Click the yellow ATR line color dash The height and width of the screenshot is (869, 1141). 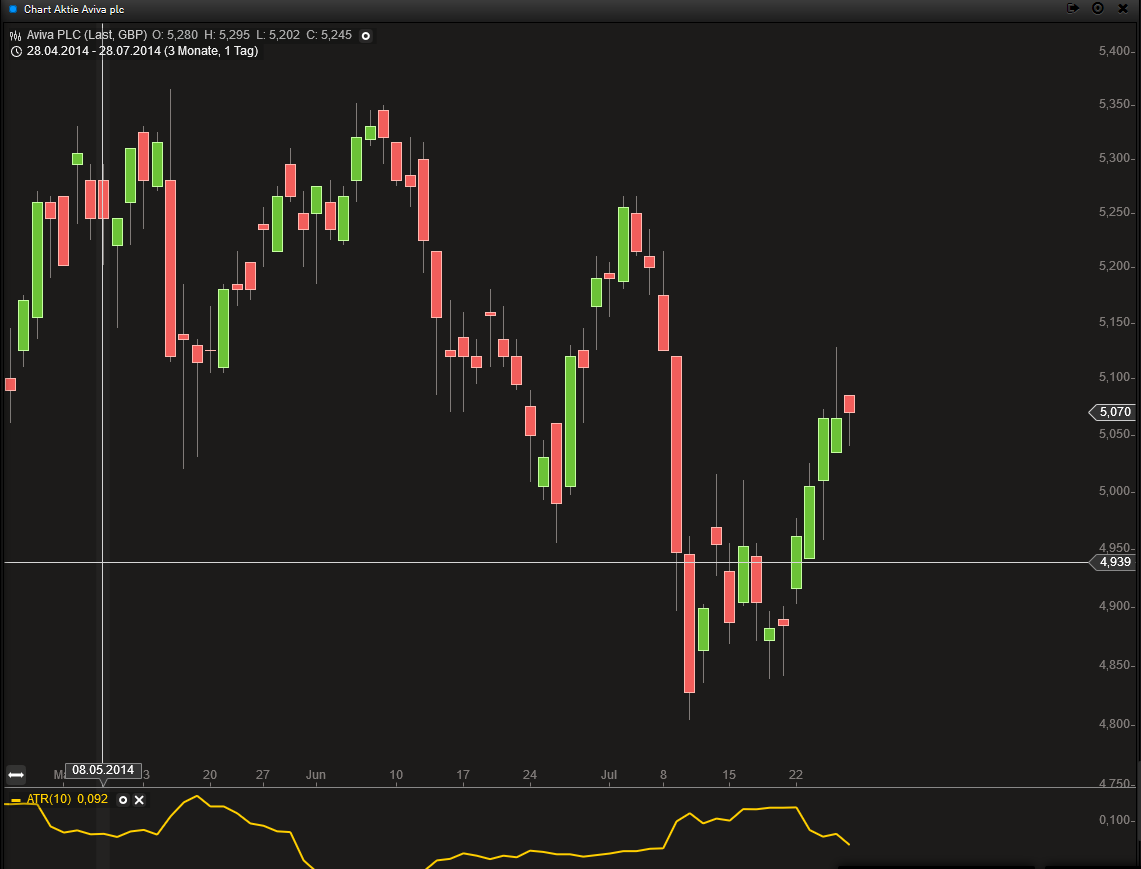(x=15, y=801)
